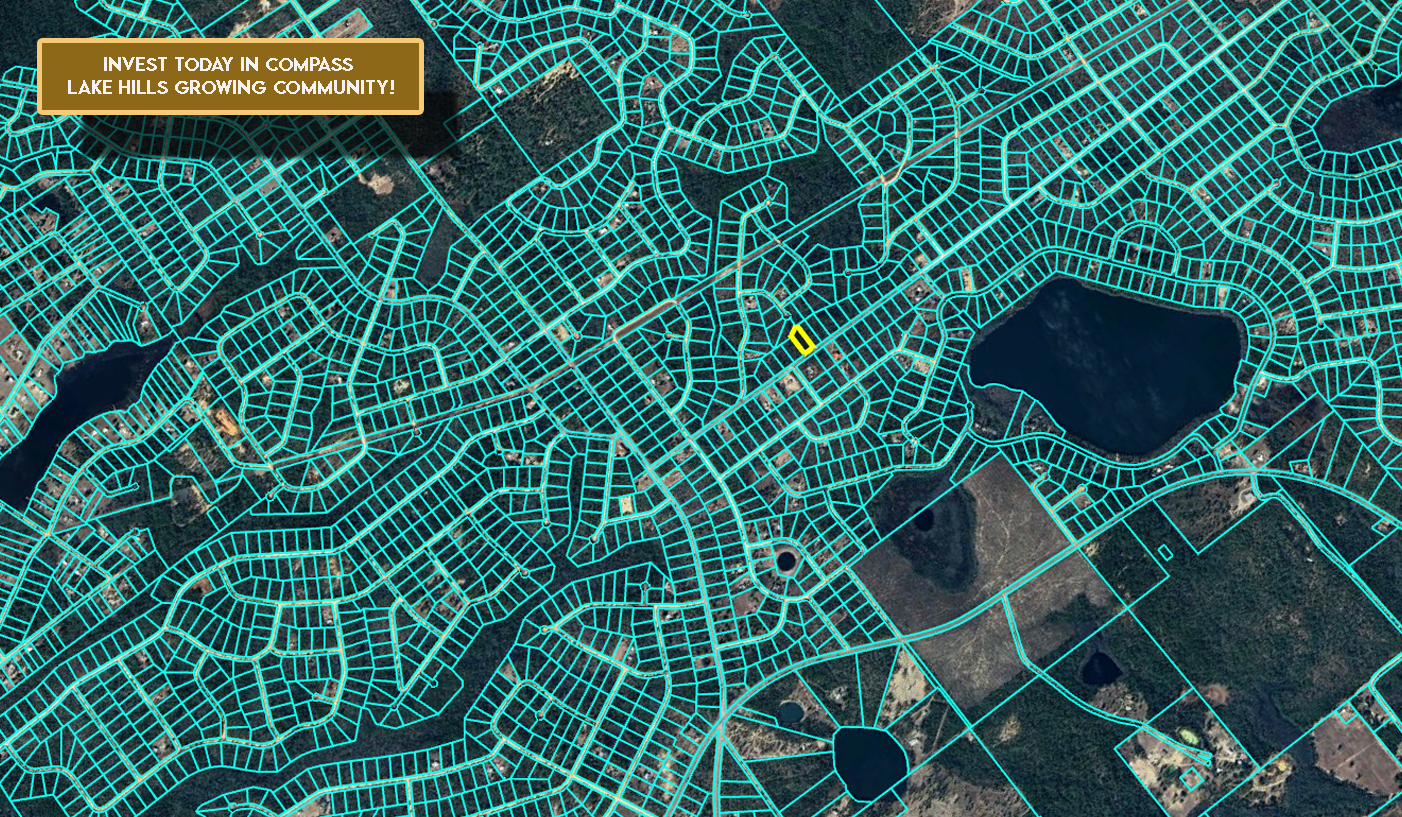Image resolution: width=1402 pixels, height=817 pixels.
Task: Click the small pond in the forest south of the brown field
Action: [x=1100, y=667]
